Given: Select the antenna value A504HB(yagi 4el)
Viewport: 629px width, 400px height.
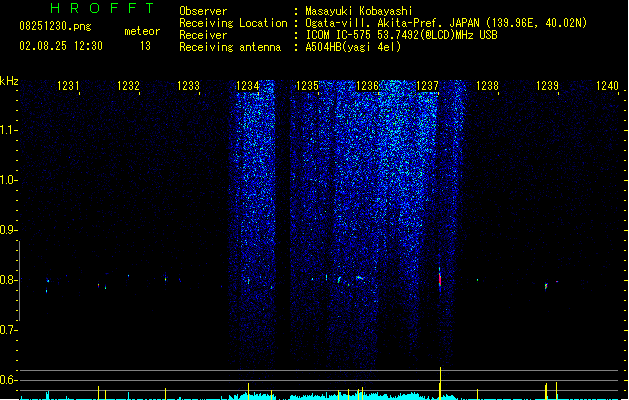Looking at the screenshot, I should (x=353, y=47).
